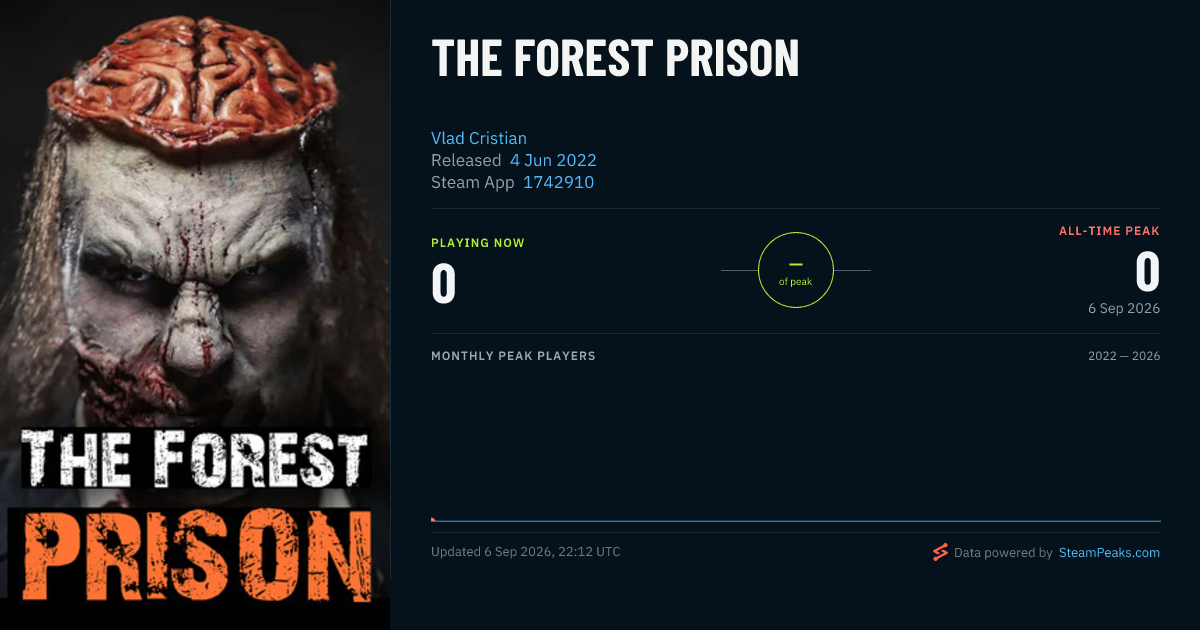Click the Updated timestamp text
The height and width of the screenshot is (630, 1200).
[x=526, y=552]
